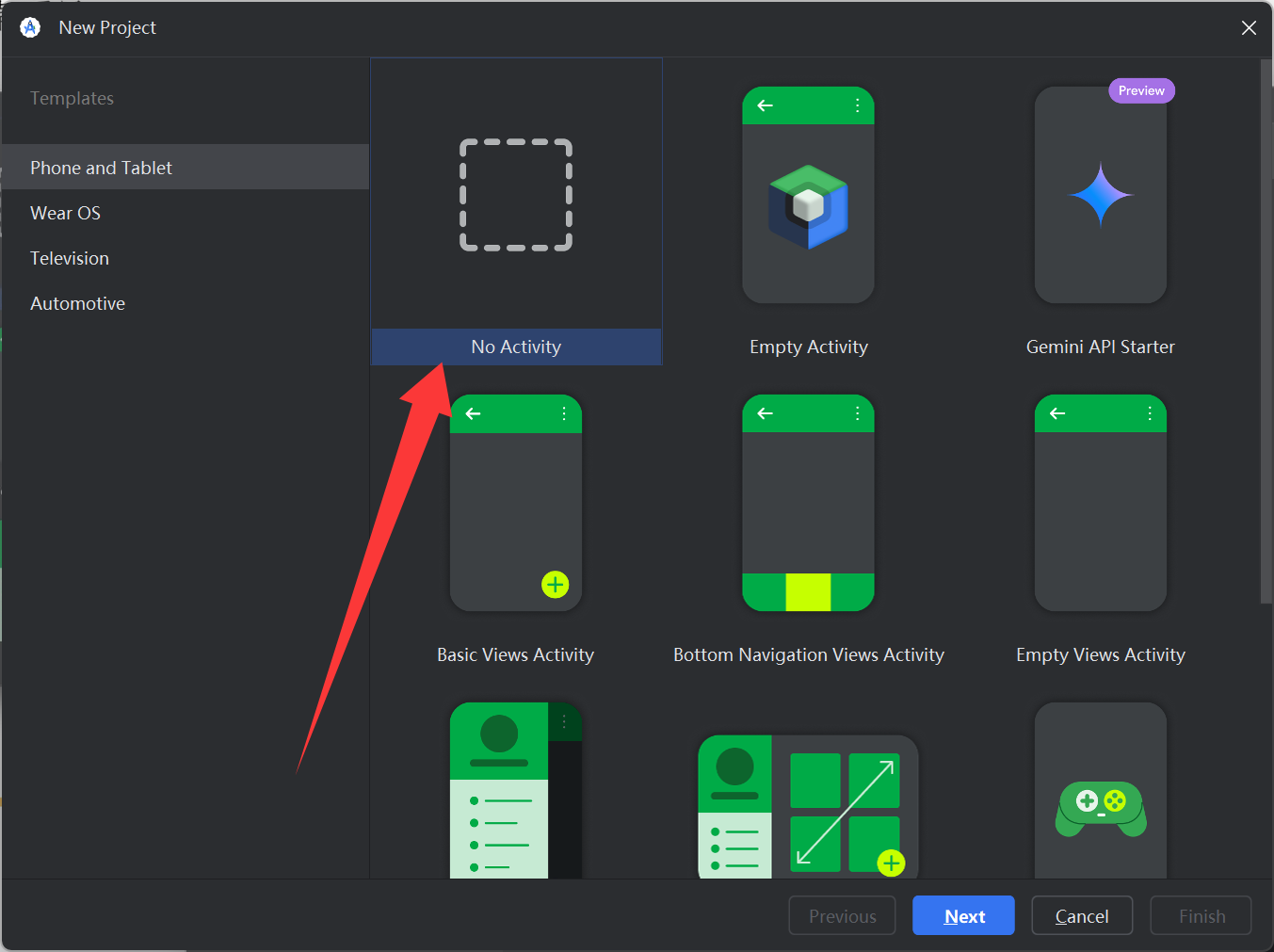Click the template list vertical scrollbar
1274x952 pixels.
point(1266,330)
